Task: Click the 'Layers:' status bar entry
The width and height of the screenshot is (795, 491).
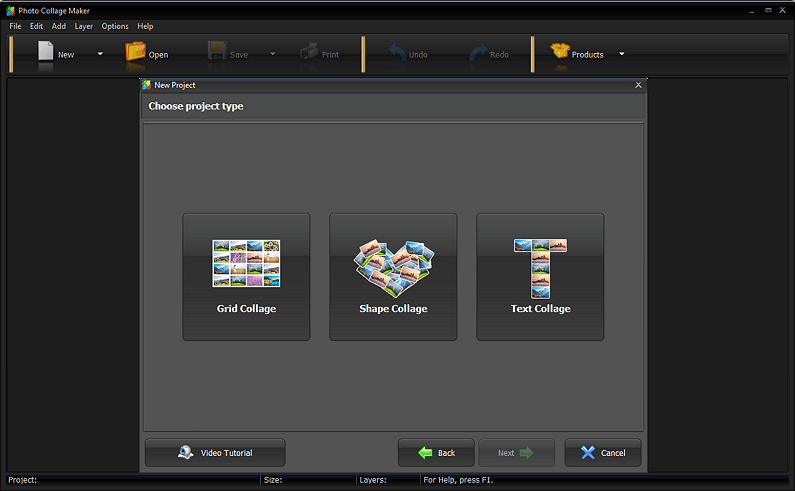Action: pyautogui.click(x=373, y=480)
